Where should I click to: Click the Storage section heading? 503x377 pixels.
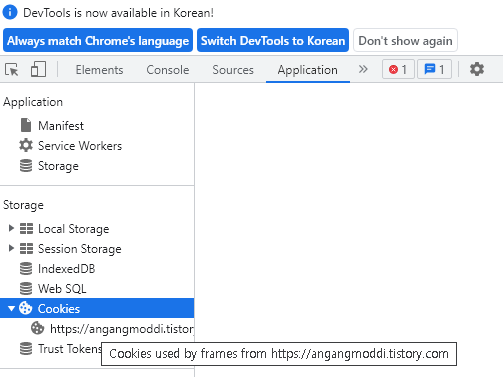23,205
